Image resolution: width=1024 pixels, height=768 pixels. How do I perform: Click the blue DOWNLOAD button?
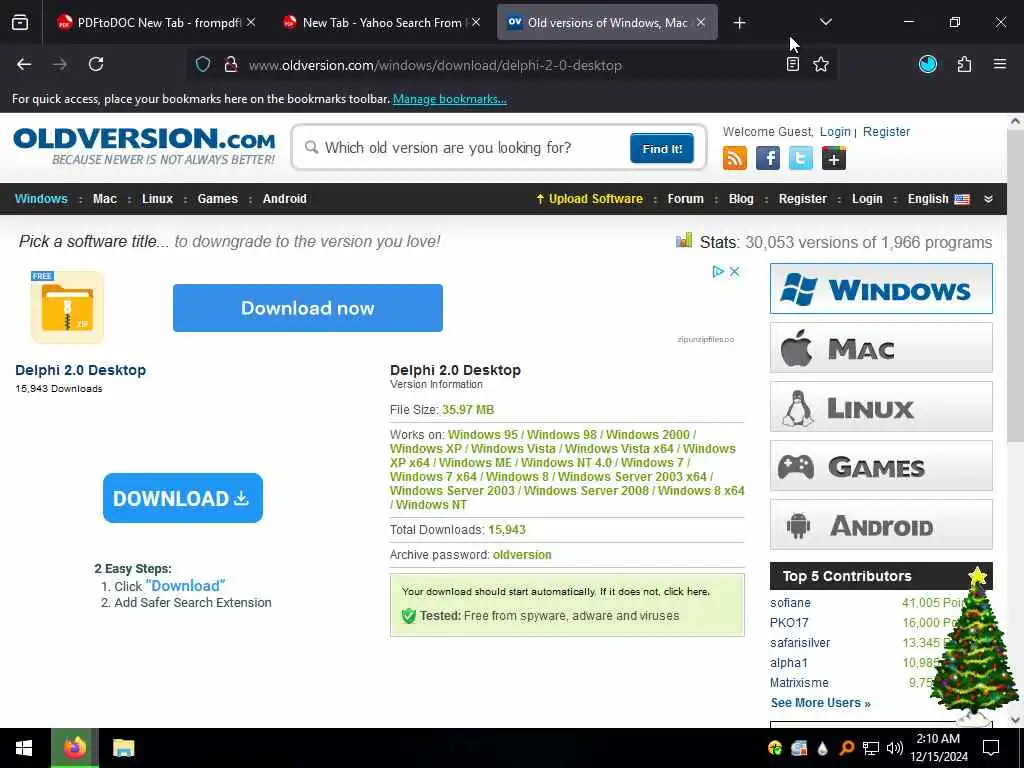pos(183,498)
